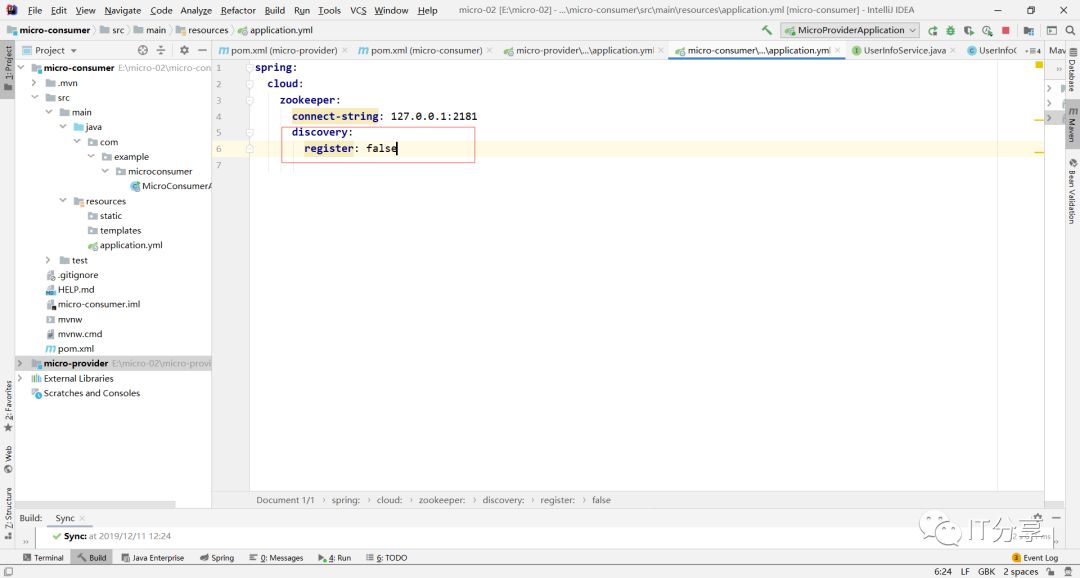Click the locate target icon in Project panel
The height and width of the screenshot is (578, 1080).
[x=143, y=50]
